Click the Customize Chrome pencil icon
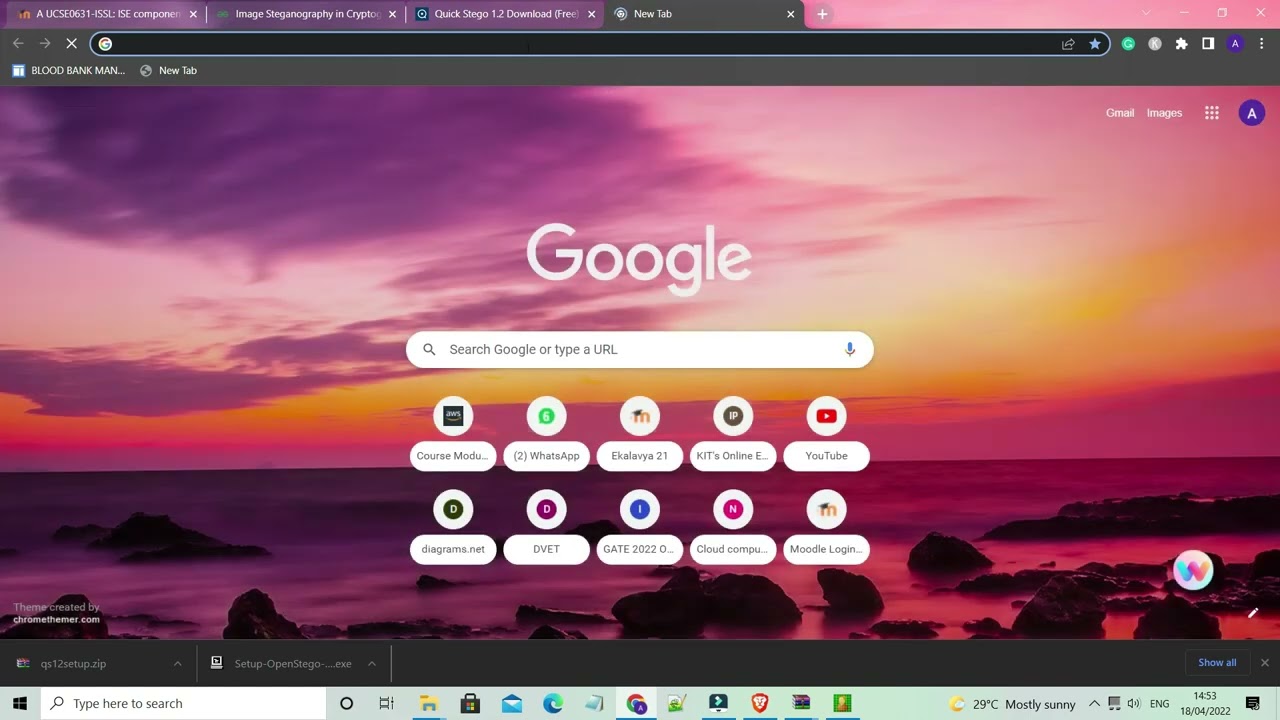The height and width of the screenshot is (720, 1280). tap(1252, 613)
